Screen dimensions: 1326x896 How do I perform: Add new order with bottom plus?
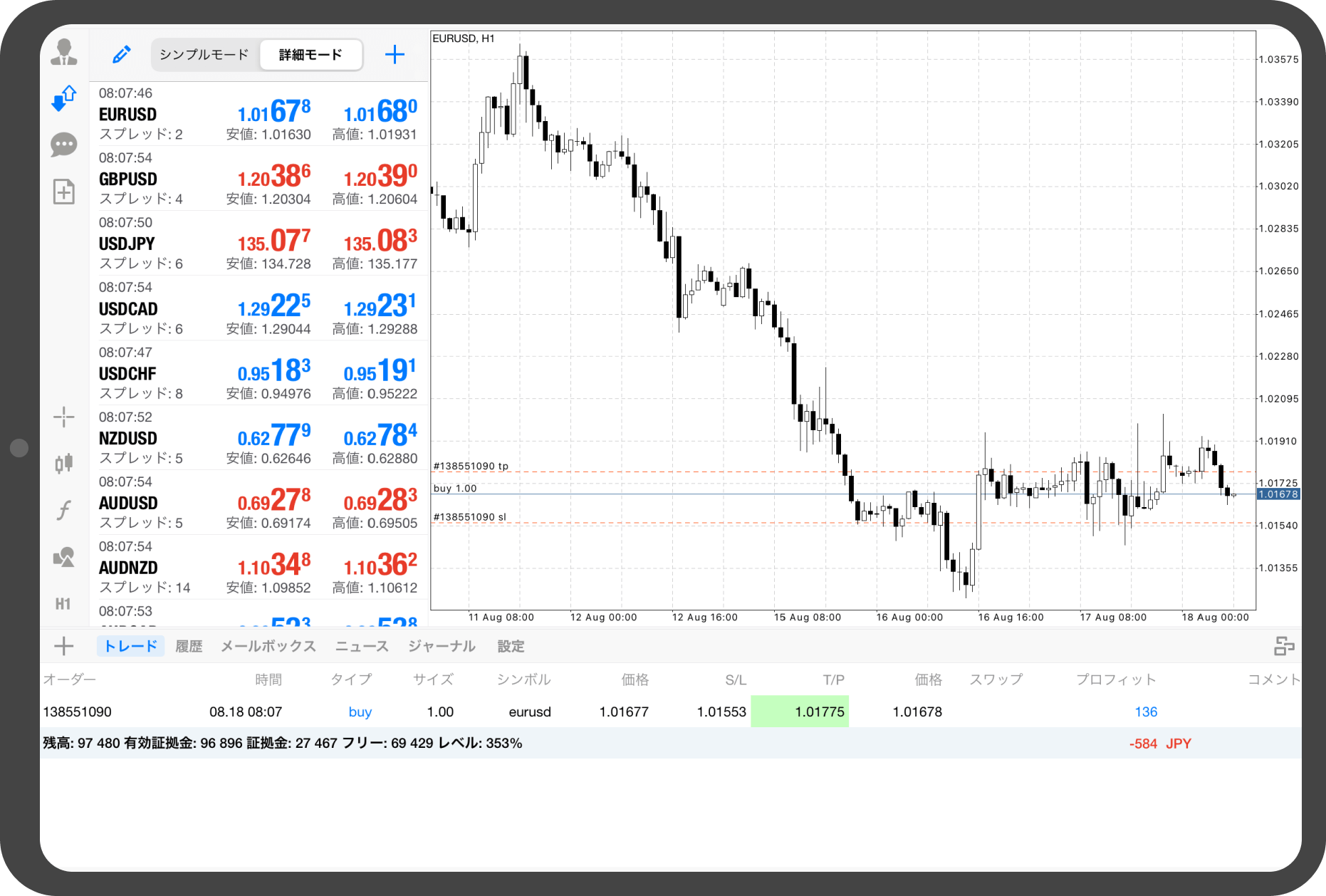64,646
